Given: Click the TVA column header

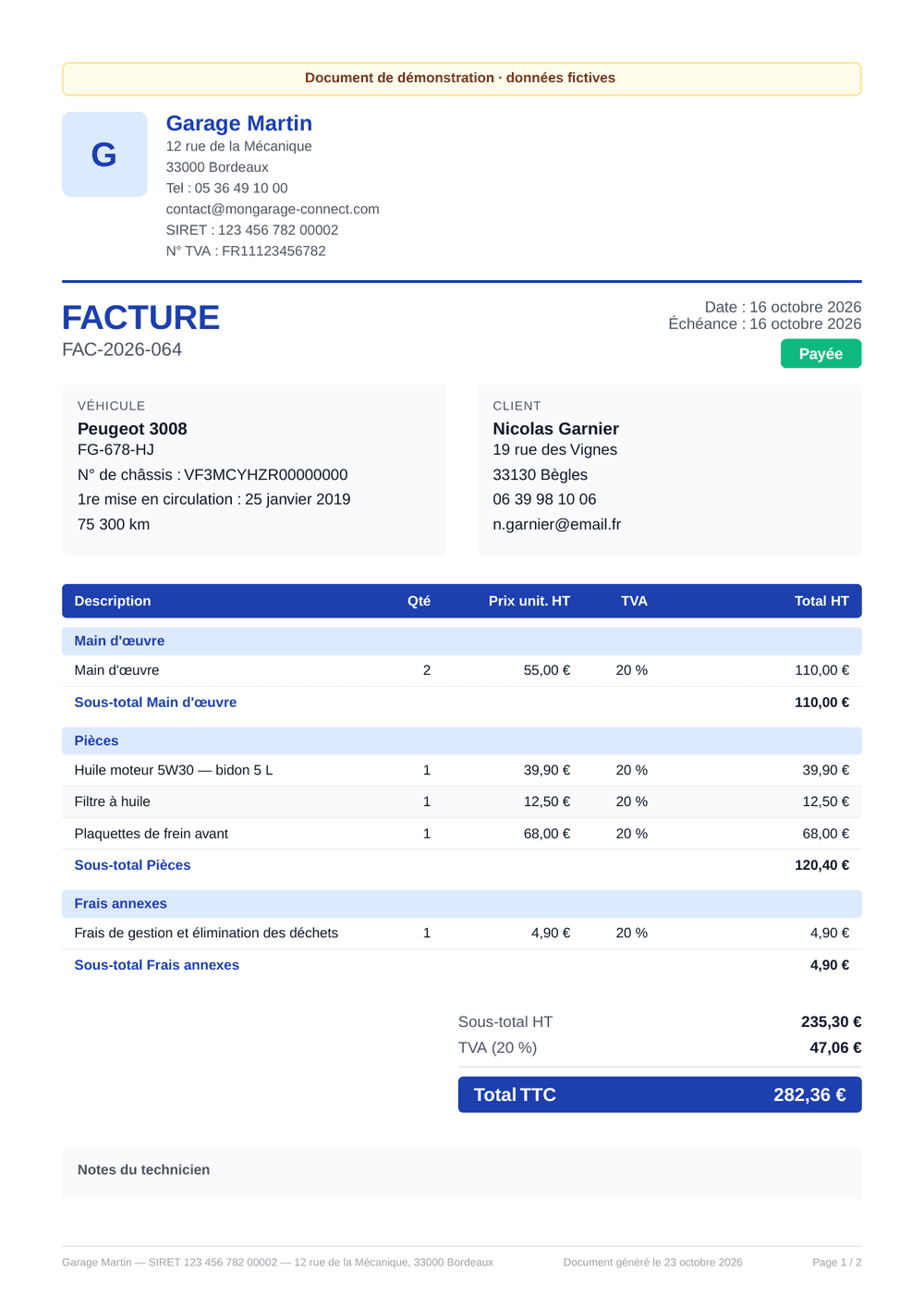Looking at the screenshot, I should point(634,601).
